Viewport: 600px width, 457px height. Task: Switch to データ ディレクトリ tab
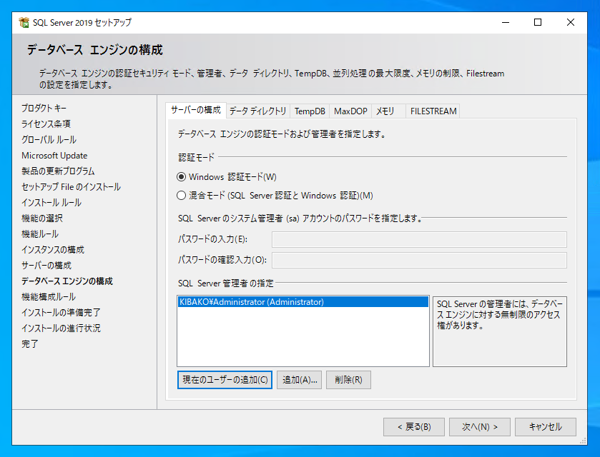point(258,111)
